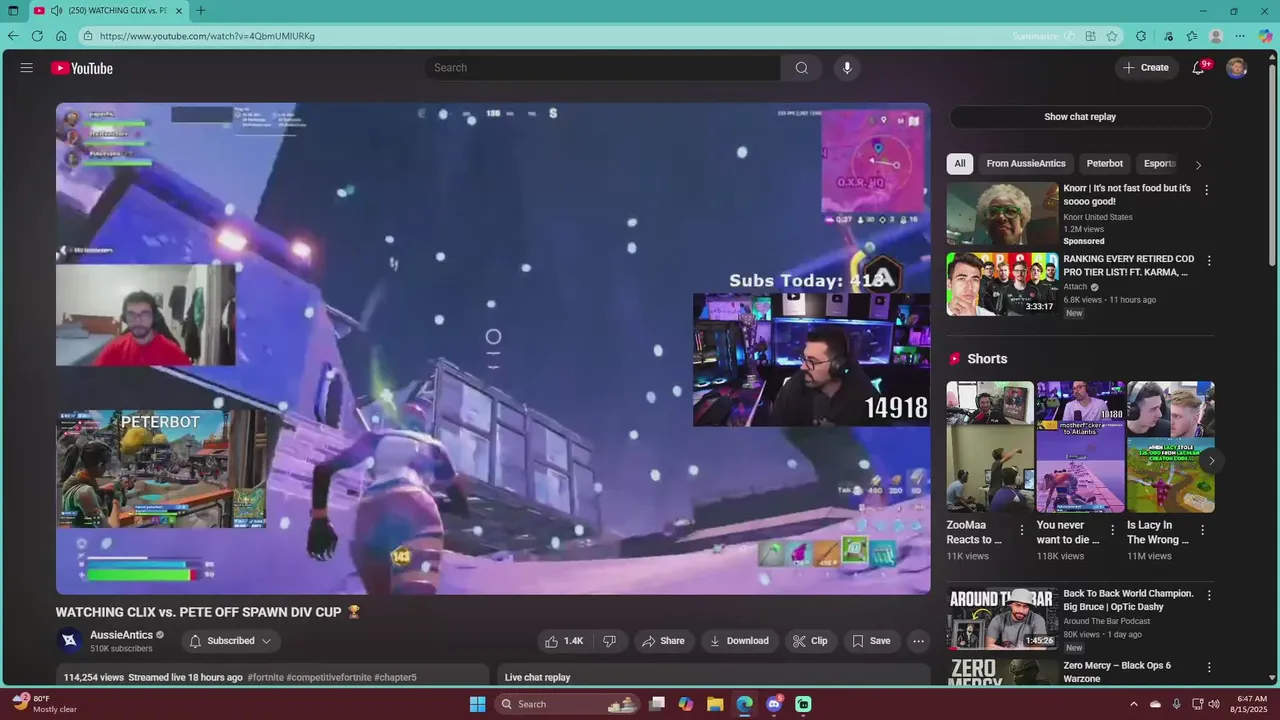Refresh the page in the browser
Viewport: 1280px width, 720px height.
pyautogui.click(x=37, y=36)
